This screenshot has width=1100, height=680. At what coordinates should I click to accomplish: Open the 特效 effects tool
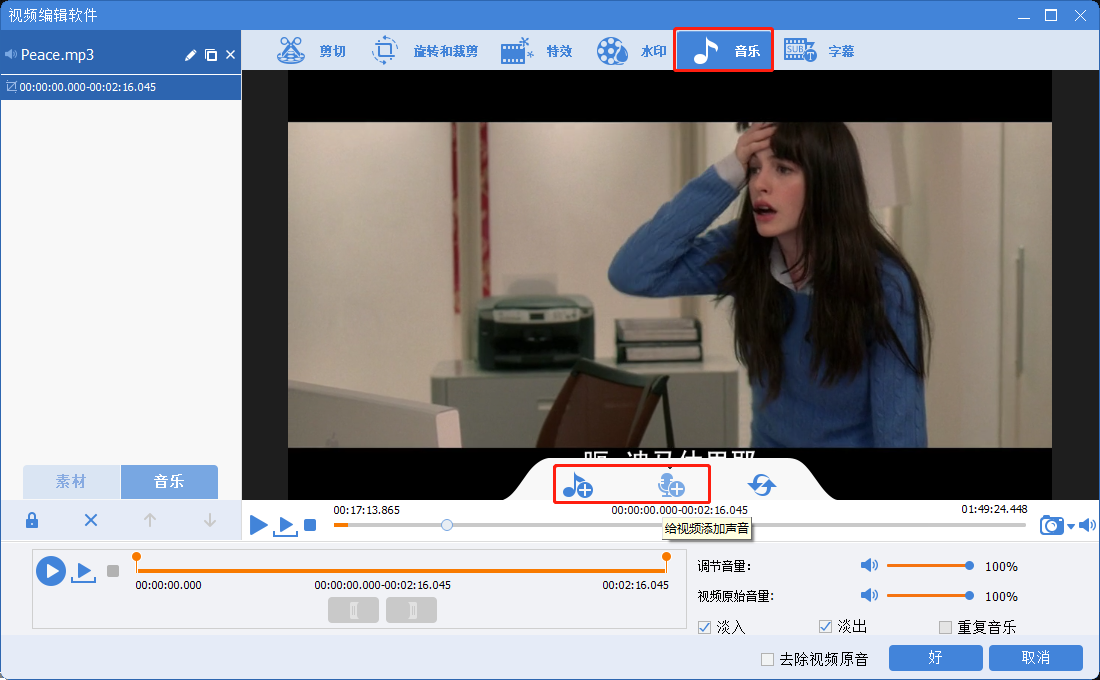coord(537,51)
